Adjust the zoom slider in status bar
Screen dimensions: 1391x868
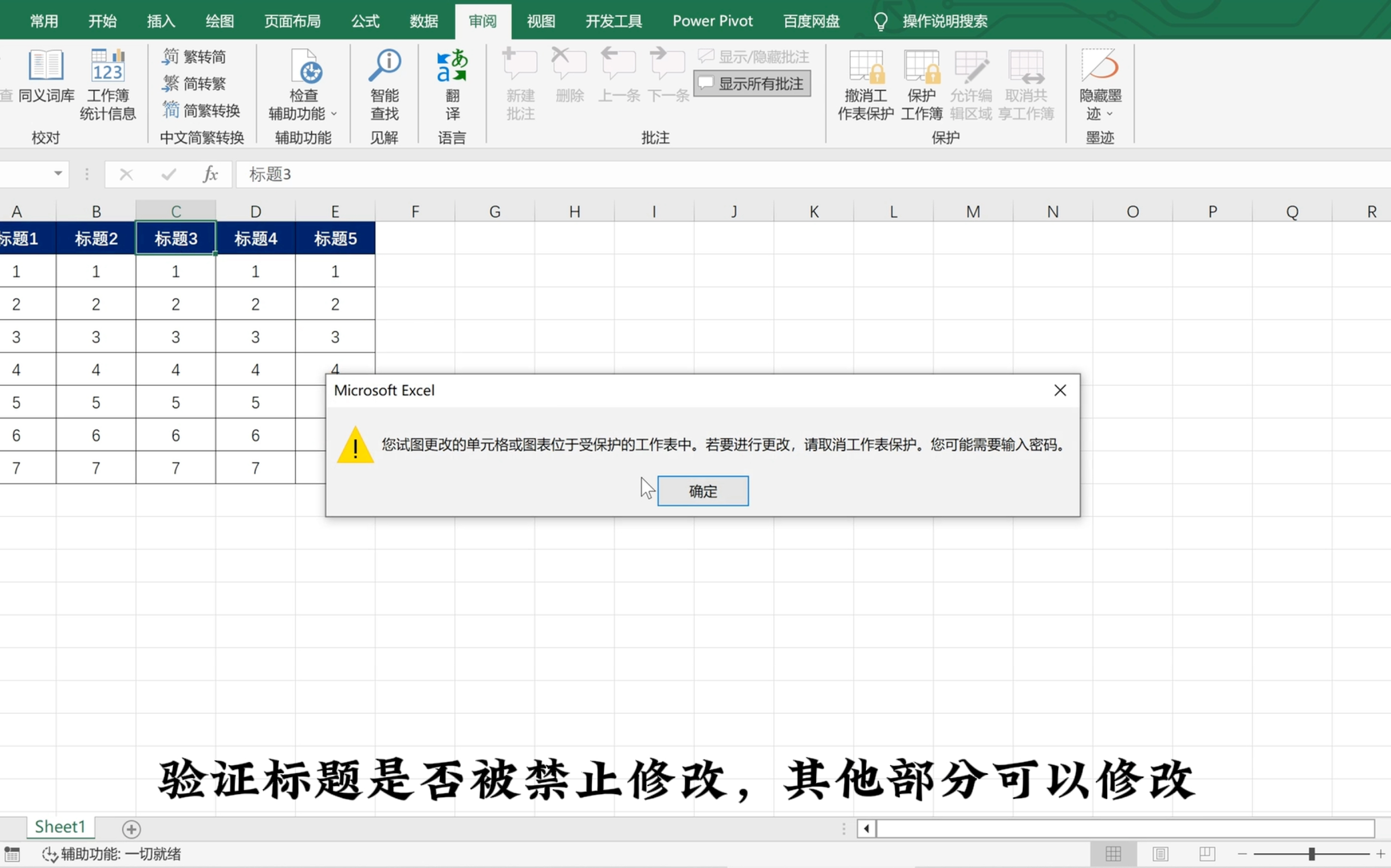coord(1311,853)
